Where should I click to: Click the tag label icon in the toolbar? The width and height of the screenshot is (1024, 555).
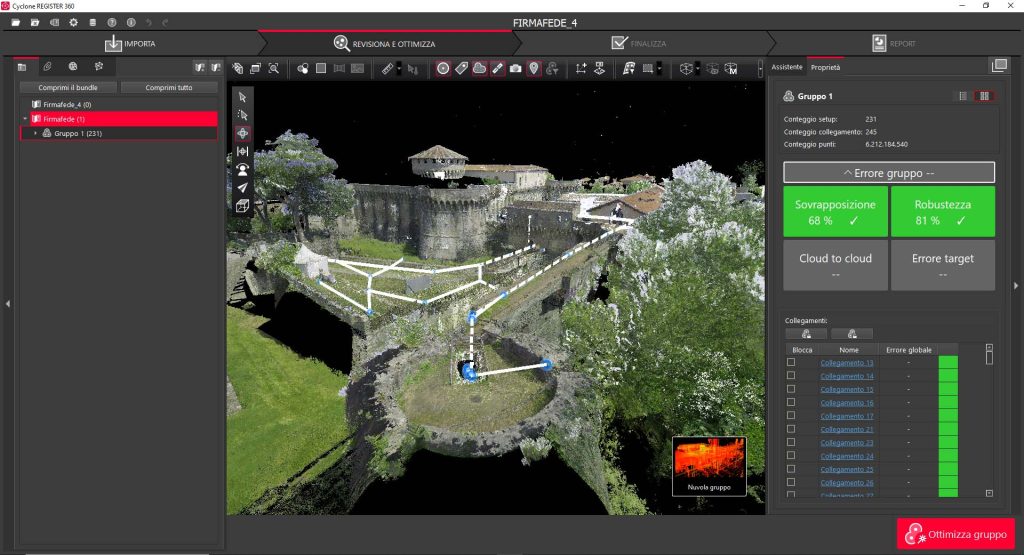pyautogui.click(x=461, y=69)
